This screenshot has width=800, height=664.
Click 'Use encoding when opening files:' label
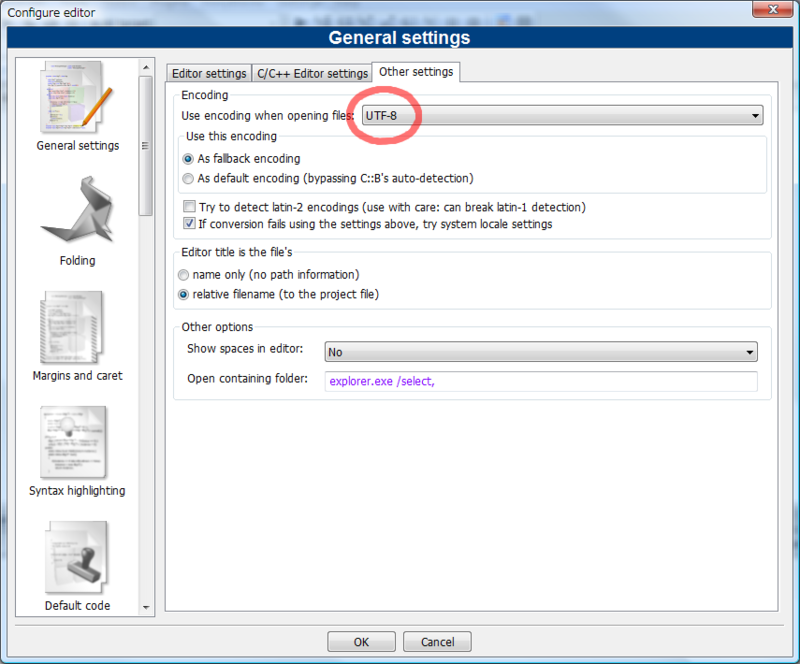coord(267,116)
